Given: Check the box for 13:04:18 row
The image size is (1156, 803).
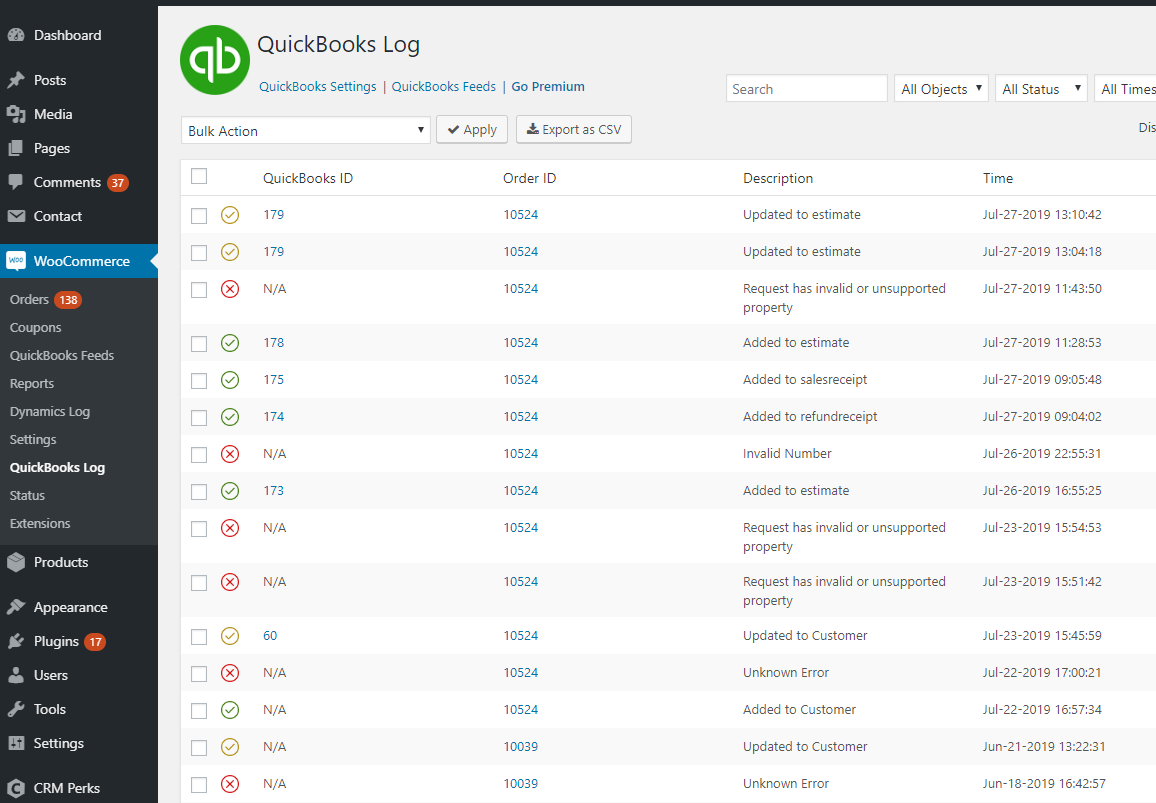Looking at the screenshot, I should [199, 253].
